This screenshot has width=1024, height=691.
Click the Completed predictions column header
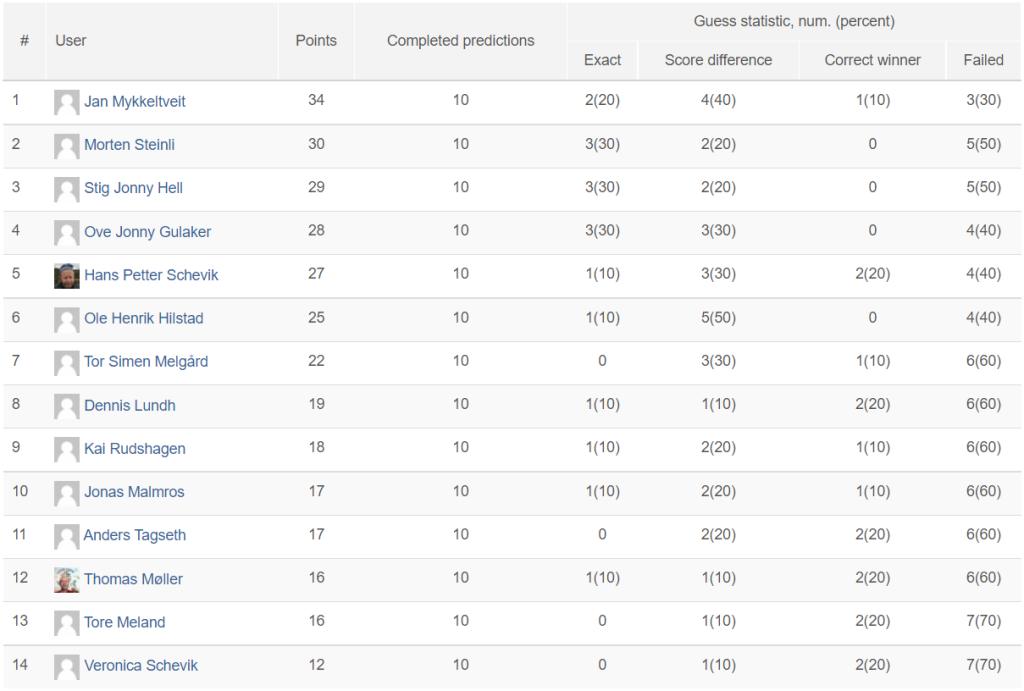pos(460,41)
